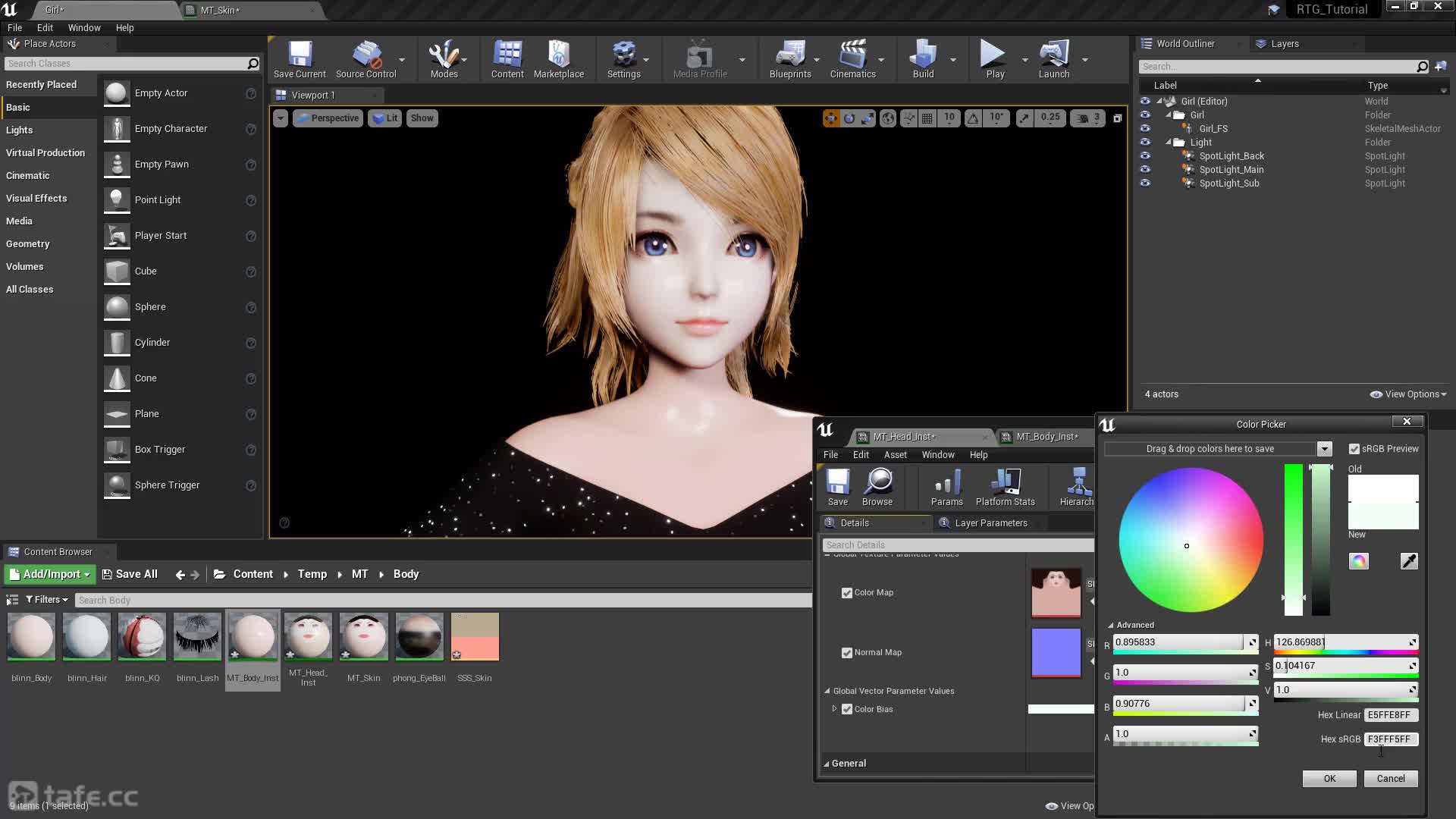
Task: Hide SpotLight_Main using its eye icon
Action: pos(1145,170)
